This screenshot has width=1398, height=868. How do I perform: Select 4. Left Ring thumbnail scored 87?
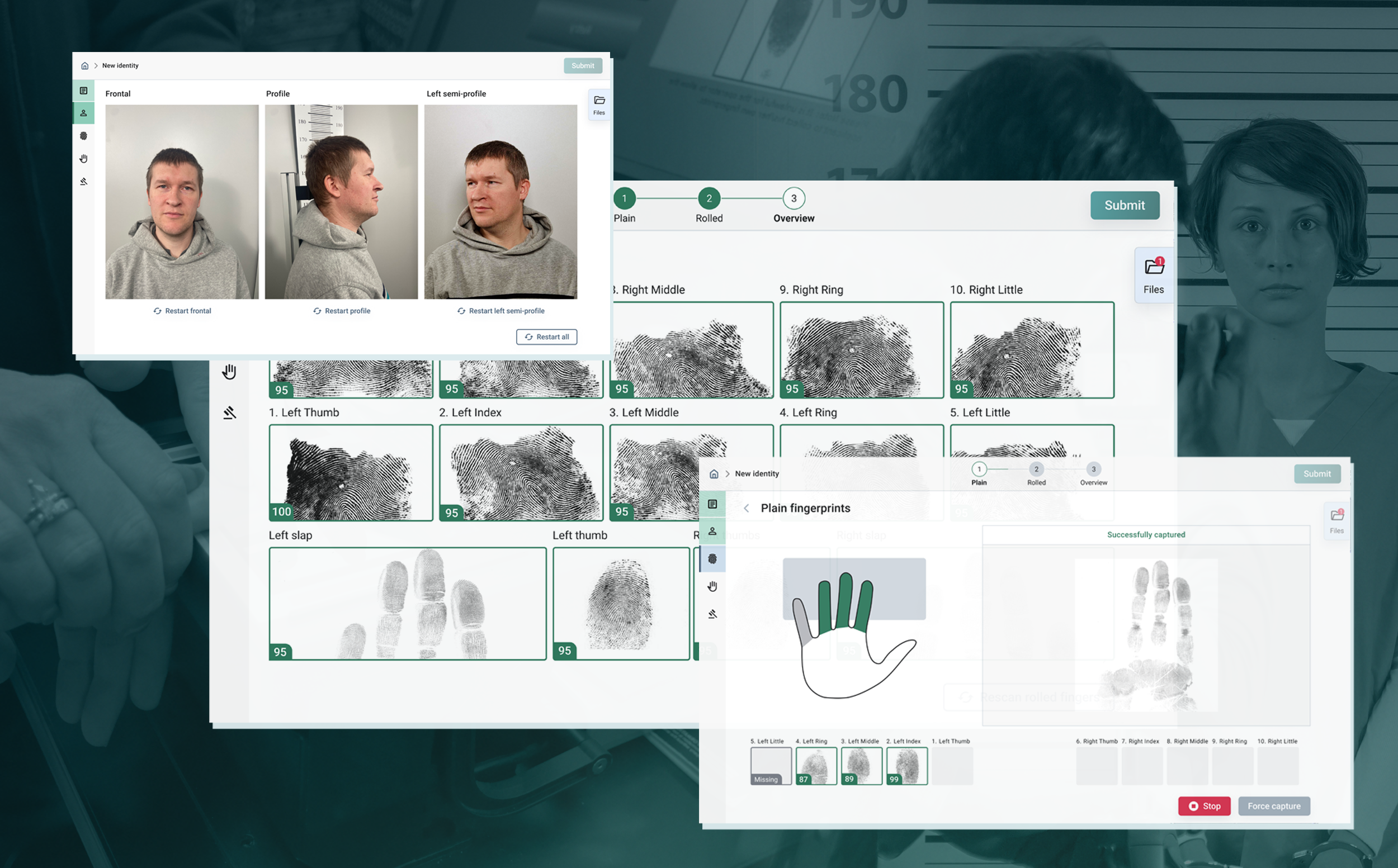[816, 766]
